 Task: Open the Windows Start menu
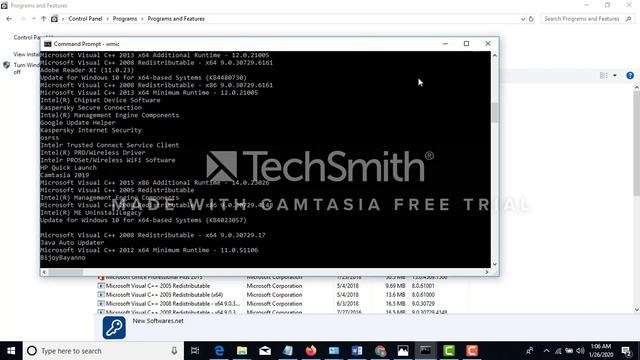(x=11, y=351)
